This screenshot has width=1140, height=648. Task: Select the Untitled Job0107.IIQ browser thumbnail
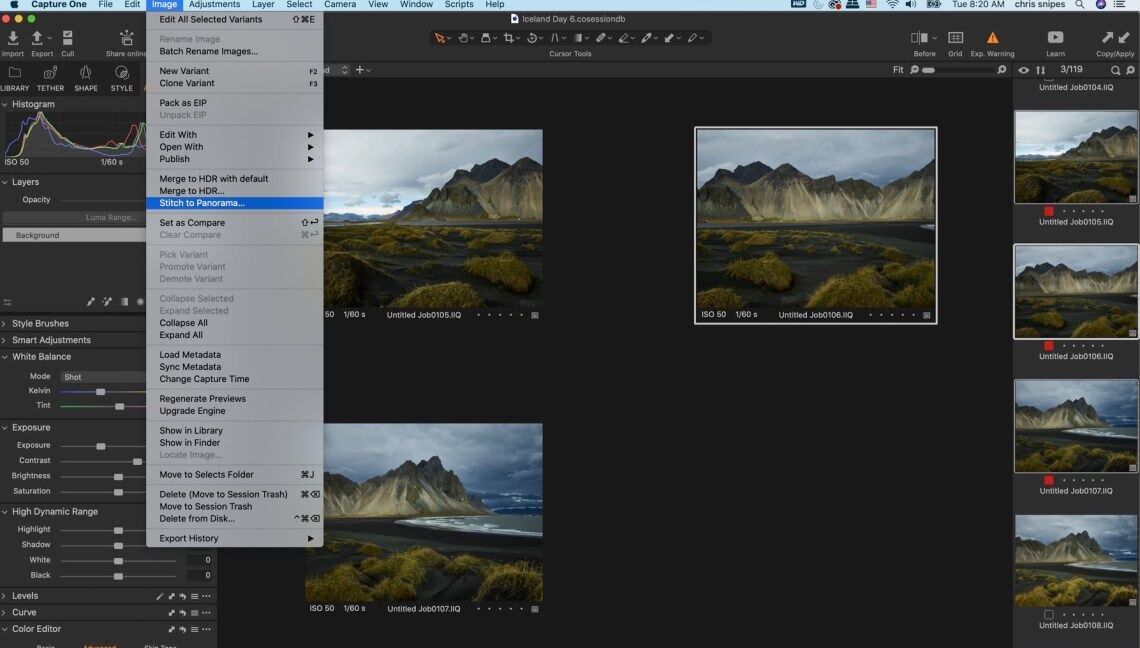(x=1076, y=426)
